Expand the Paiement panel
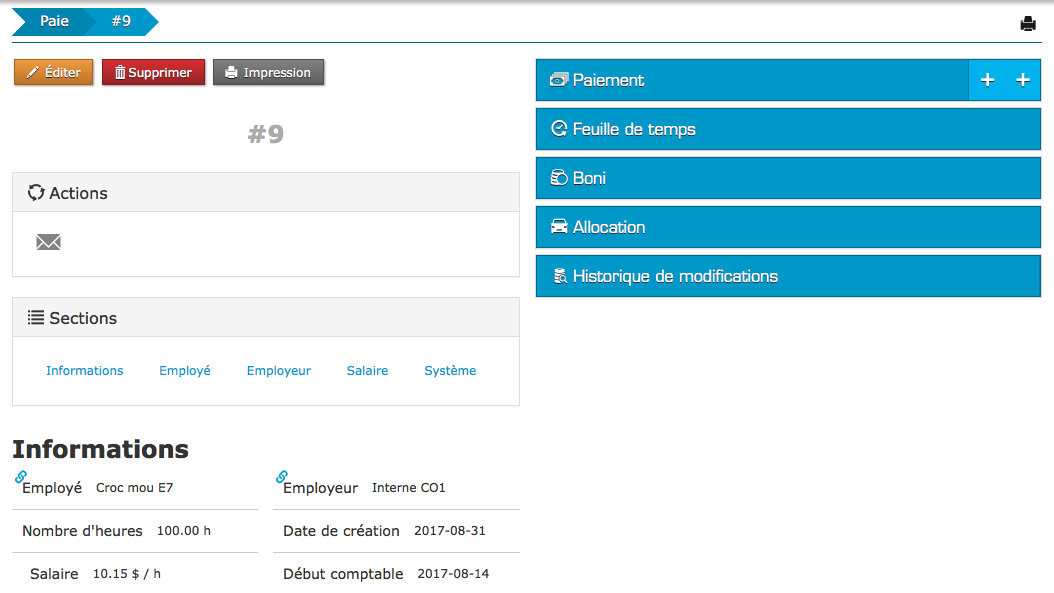The image size is (1054, 593). click(x=750, y=81)
